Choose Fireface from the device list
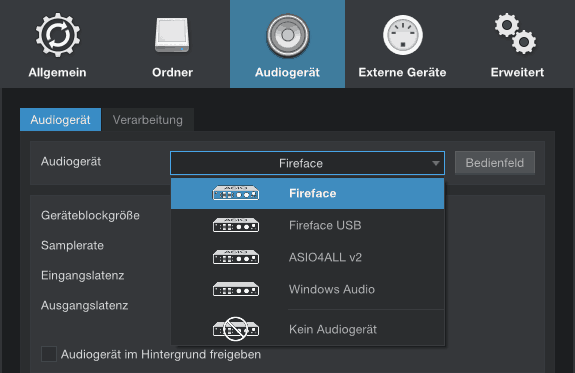 (x=307, y=193)
